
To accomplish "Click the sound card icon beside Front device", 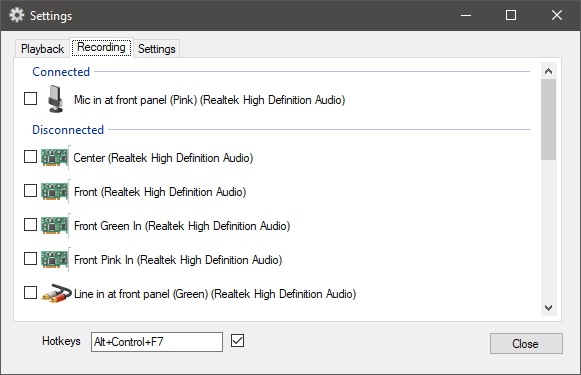I will pos(55,192).
